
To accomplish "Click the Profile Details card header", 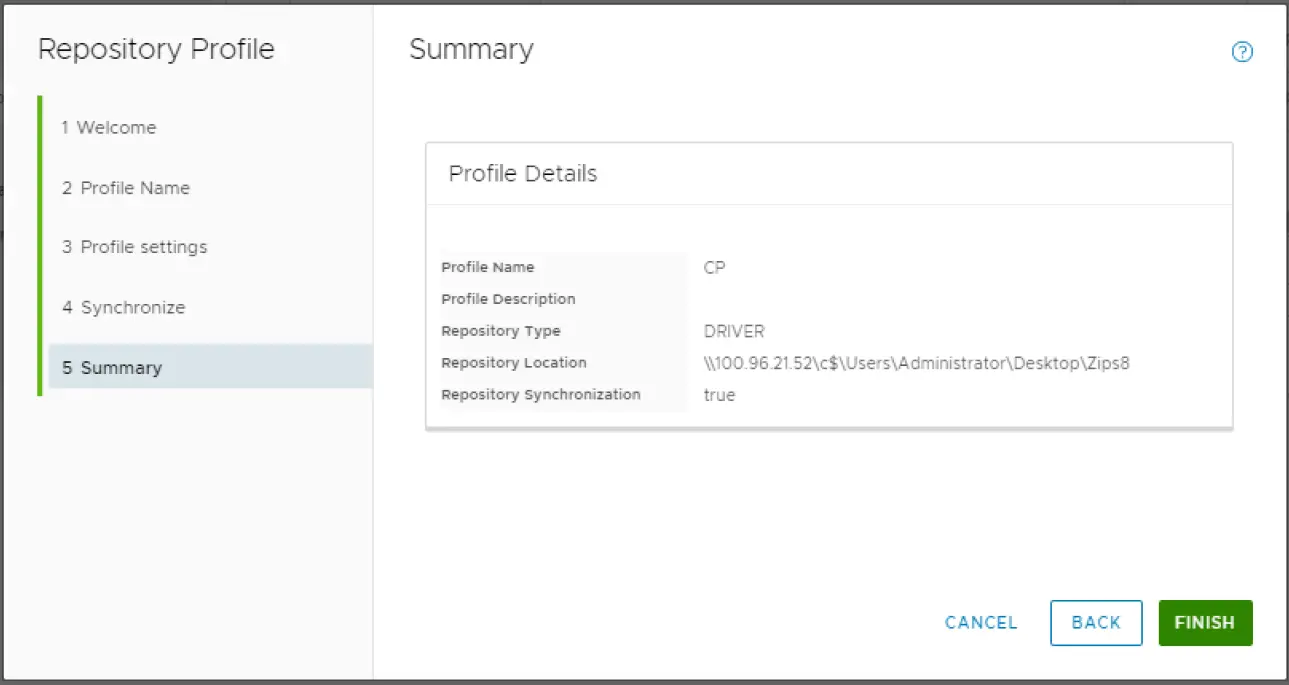I will [523, 174].
